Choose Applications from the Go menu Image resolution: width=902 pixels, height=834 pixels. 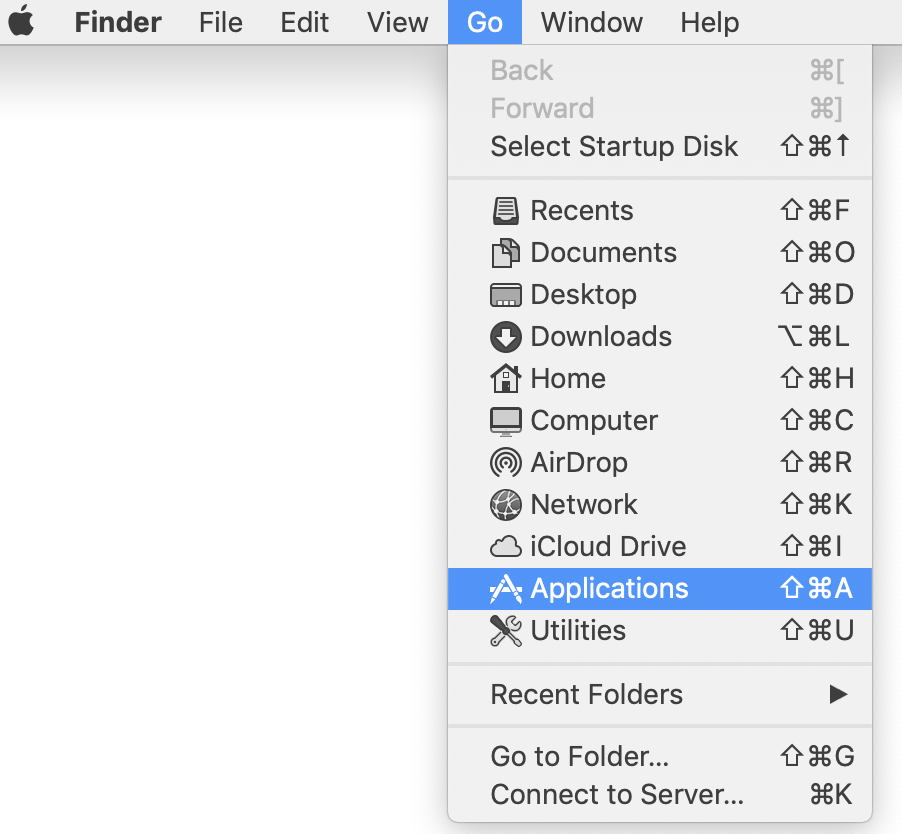pyautogui.click(x=660, y=588)
